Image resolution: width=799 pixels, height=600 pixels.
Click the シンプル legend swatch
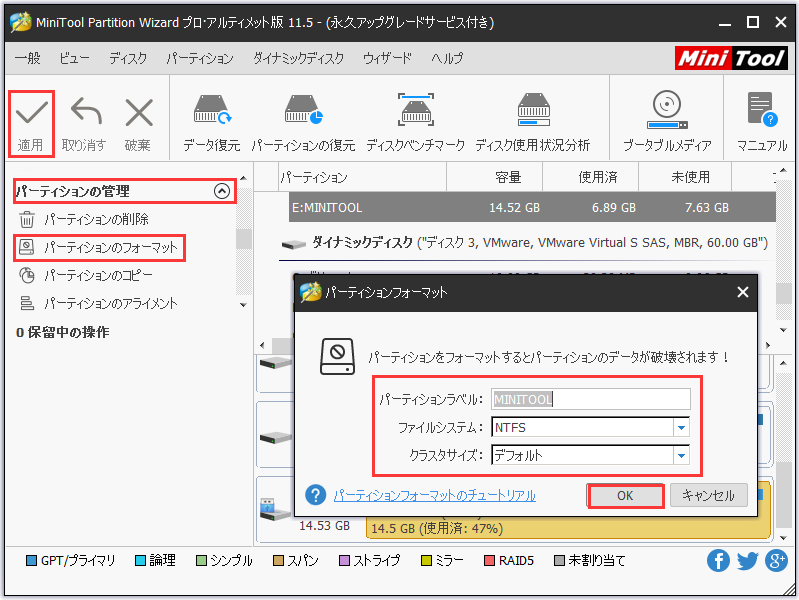point(201,561)
